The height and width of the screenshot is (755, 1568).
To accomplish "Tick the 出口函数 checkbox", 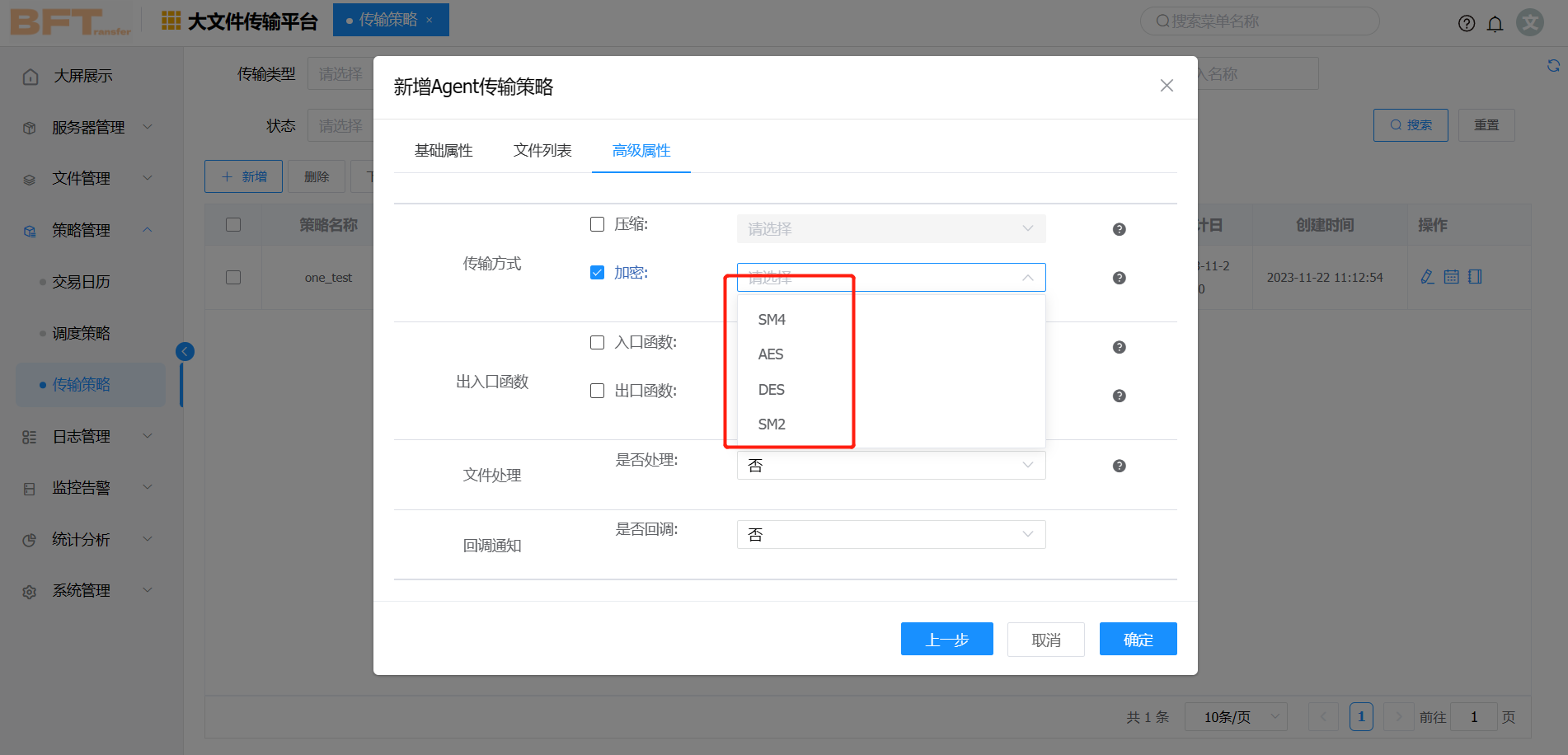I will 598,391.
